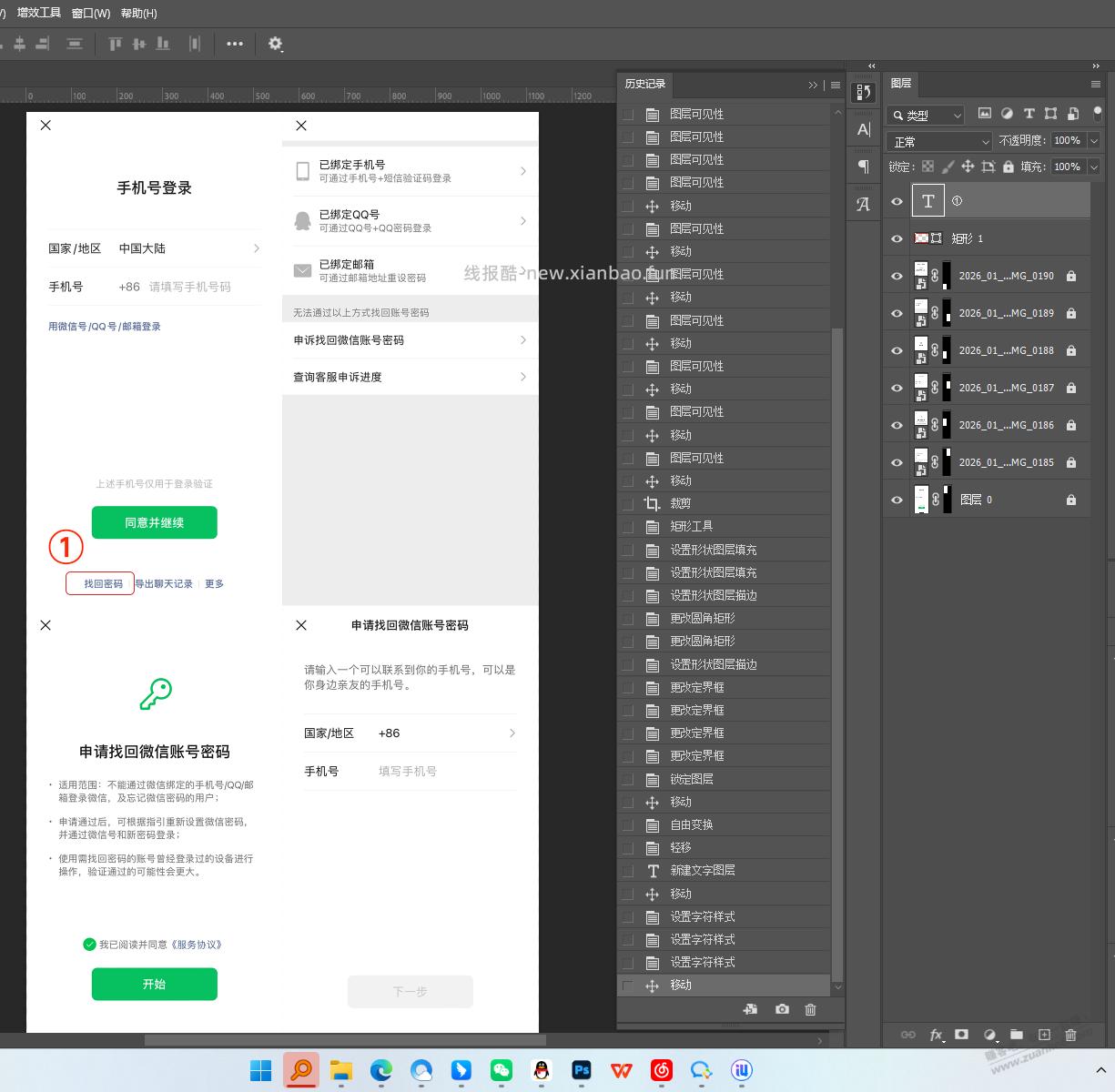Click the add layer style fx icon
This screenshot has height=1092, width=1115.
click(x=936, y=1035)
